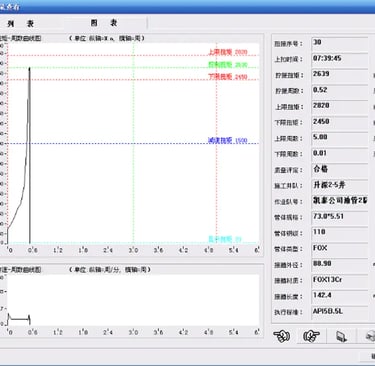Click the computer icon below the data fields
Viewport: 375px width, 366px height.
pyautogui.click(x=341, y=336)
